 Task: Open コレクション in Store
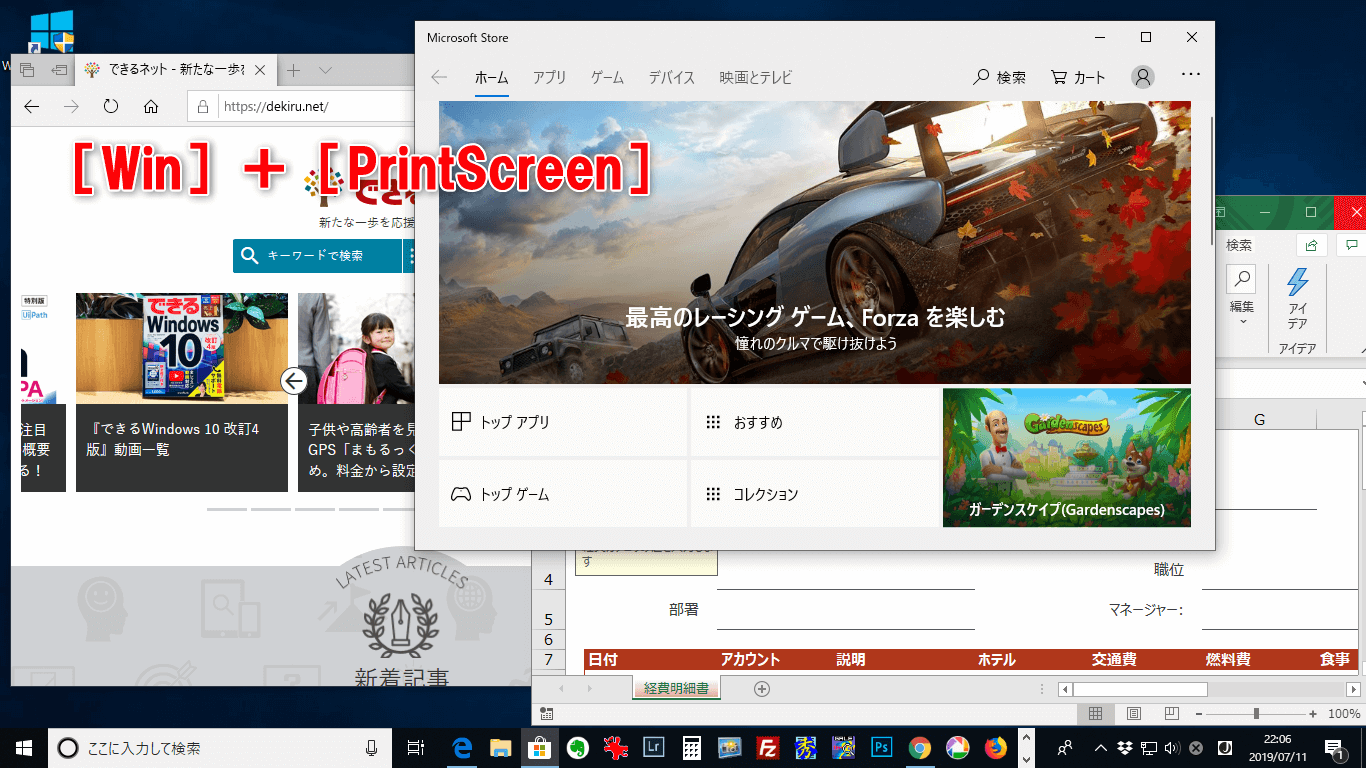815,494
